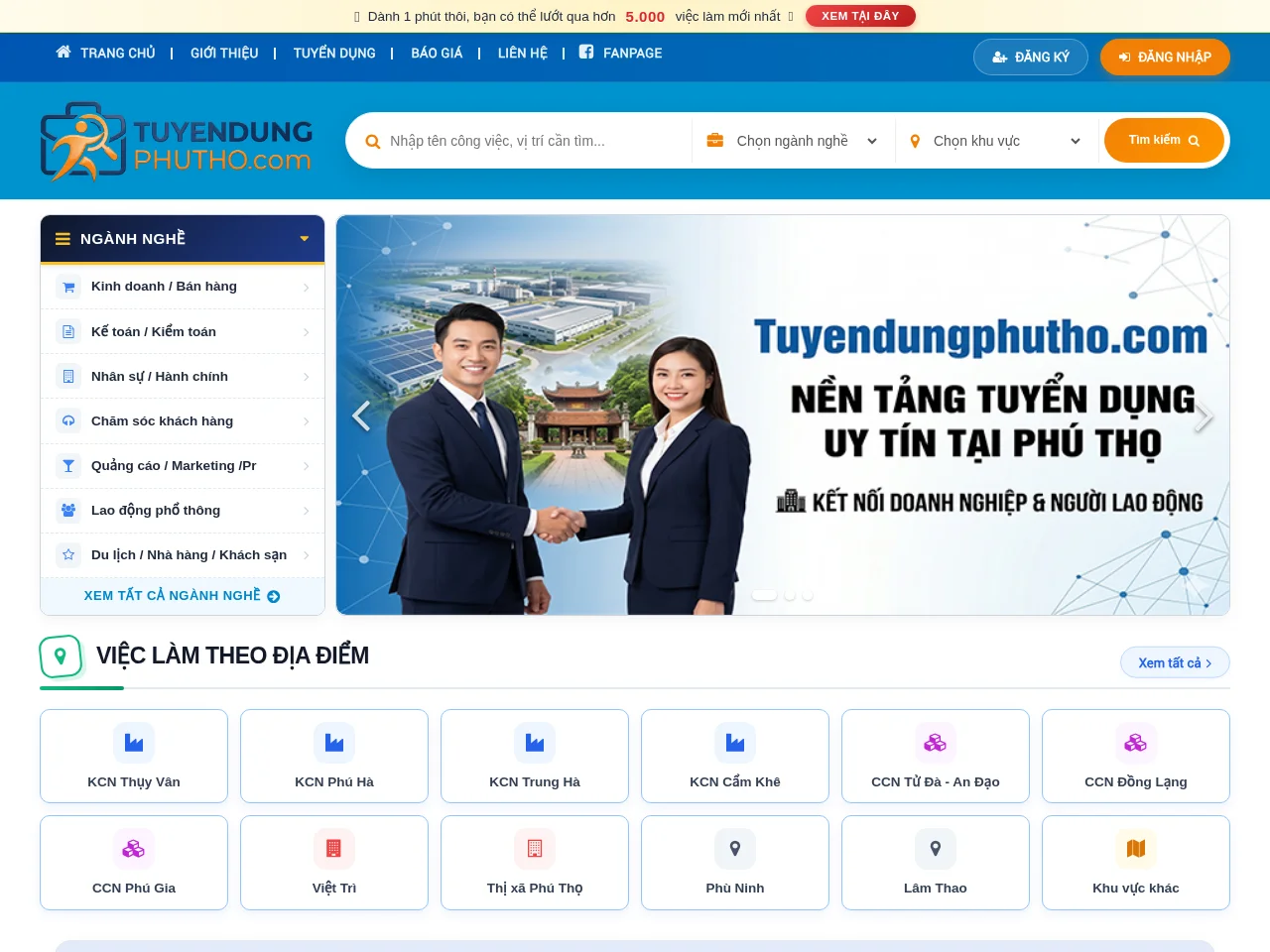Select the Lâm Thao location card

936,863
